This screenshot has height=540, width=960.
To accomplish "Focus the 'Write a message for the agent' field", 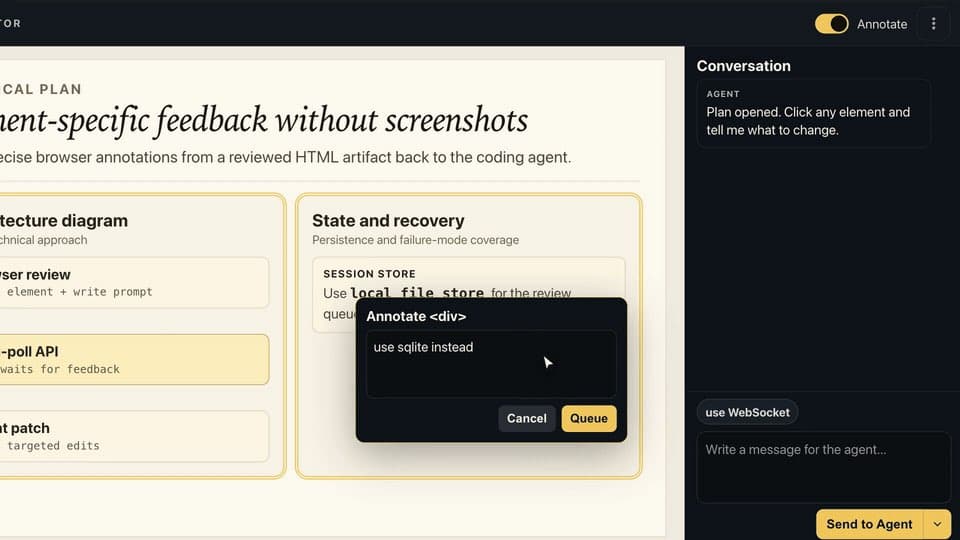I will tap(823, 467).
